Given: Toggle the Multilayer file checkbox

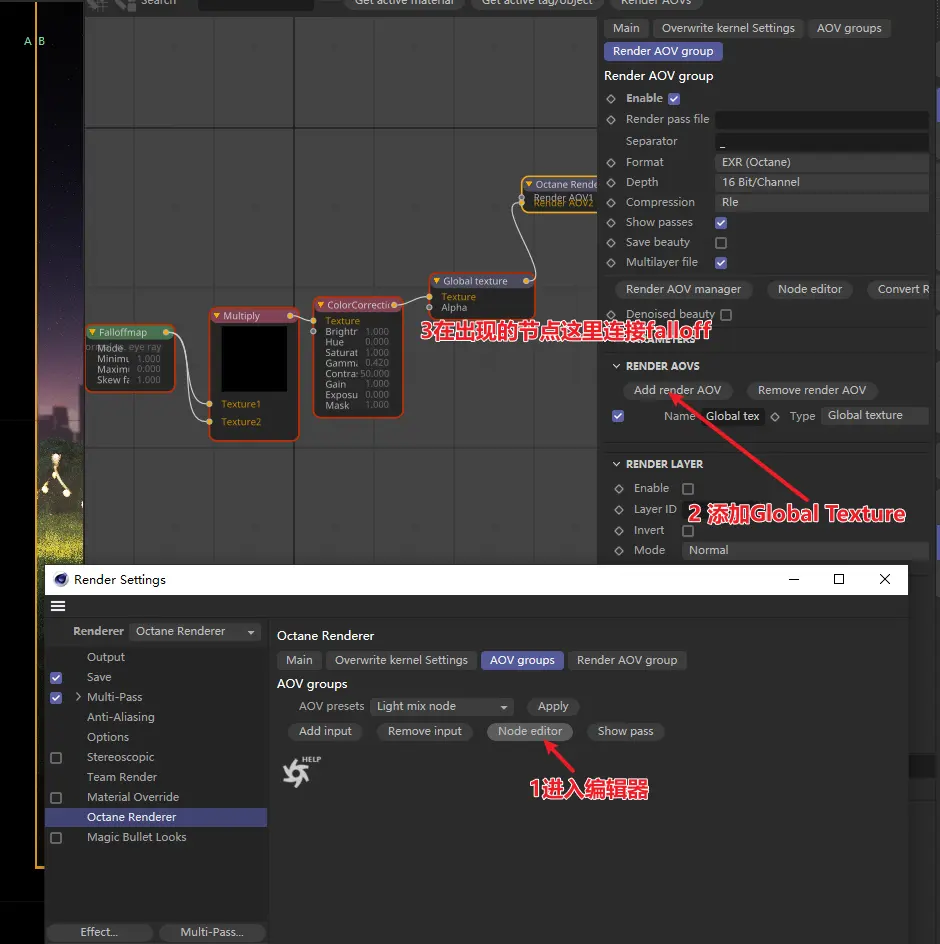Looking at the screenshot, I should coord(721,262).
